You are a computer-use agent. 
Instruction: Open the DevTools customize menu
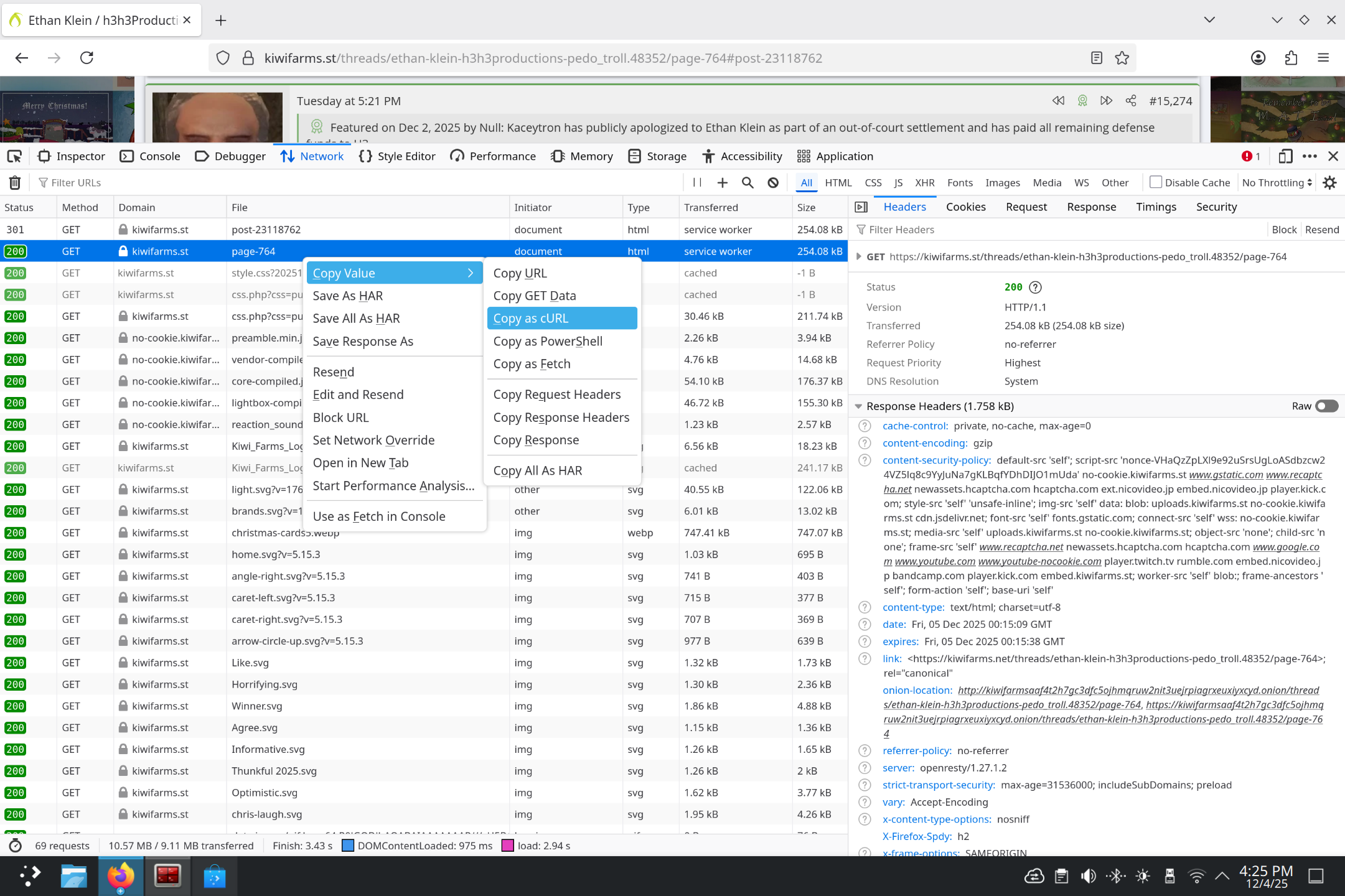[1310, 156]
